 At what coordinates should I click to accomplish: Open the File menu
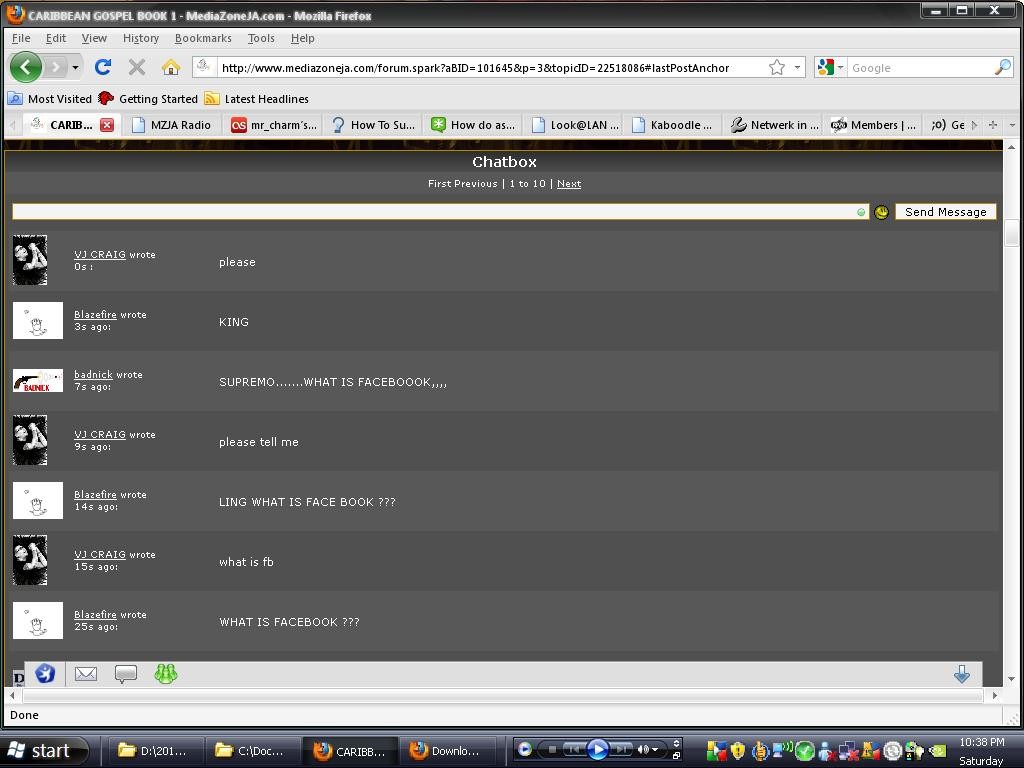click(21, 38)
